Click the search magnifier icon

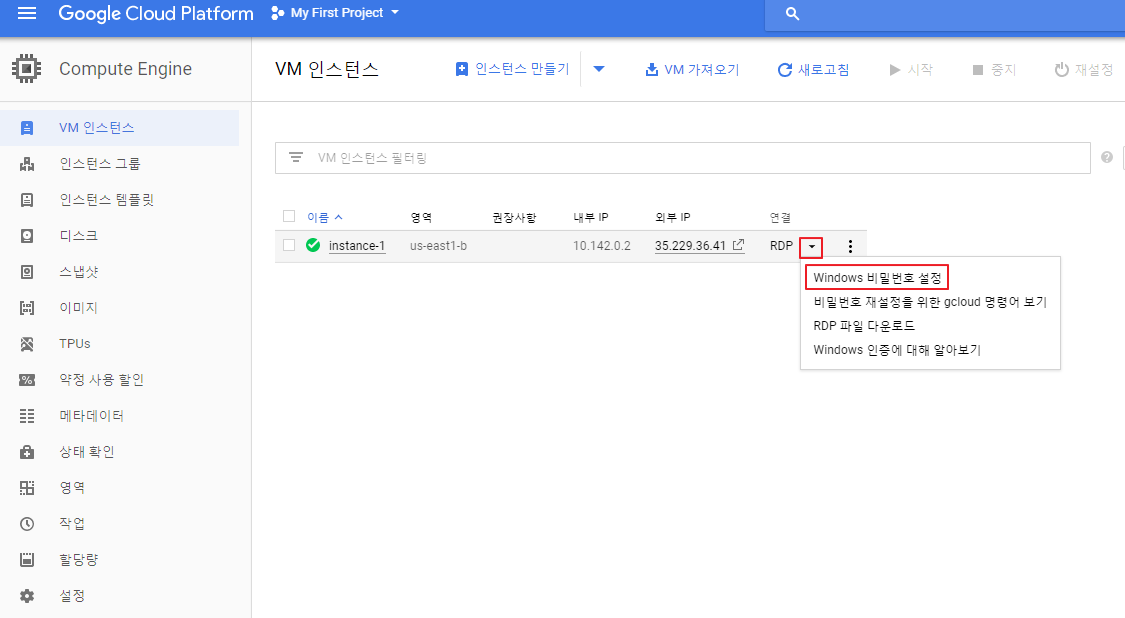792,14
